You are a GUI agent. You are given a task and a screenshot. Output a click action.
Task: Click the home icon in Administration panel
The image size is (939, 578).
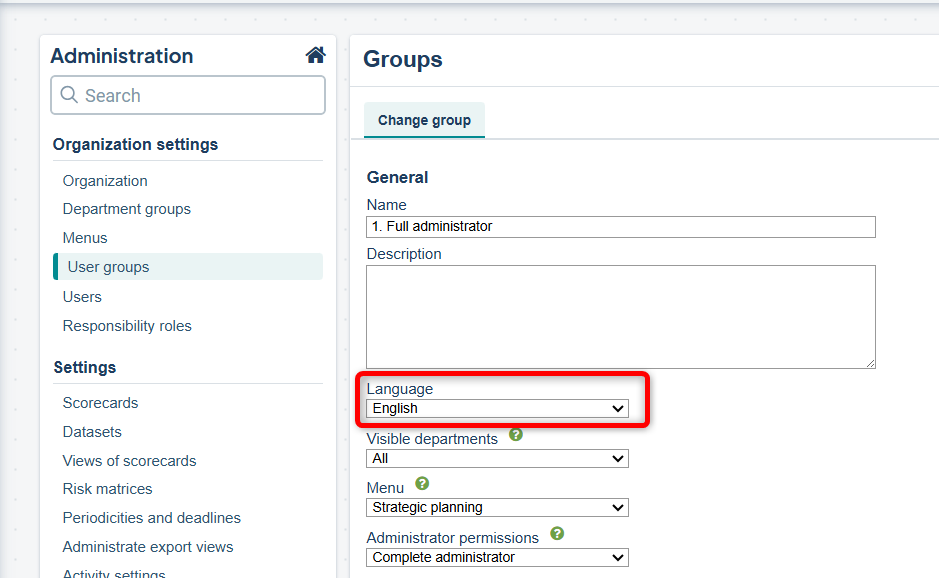(x=315, y=55)
